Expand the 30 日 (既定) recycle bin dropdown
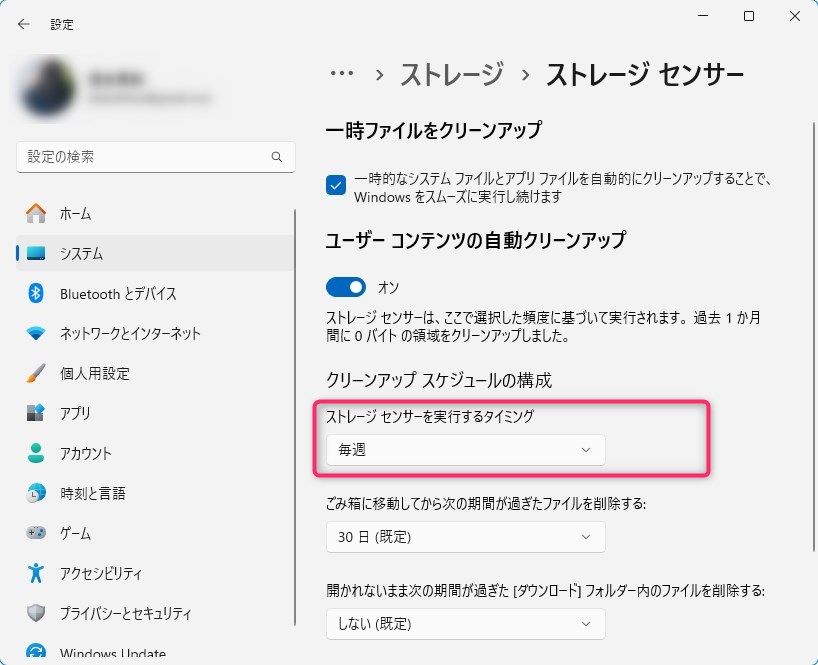 tap(465, 537)
